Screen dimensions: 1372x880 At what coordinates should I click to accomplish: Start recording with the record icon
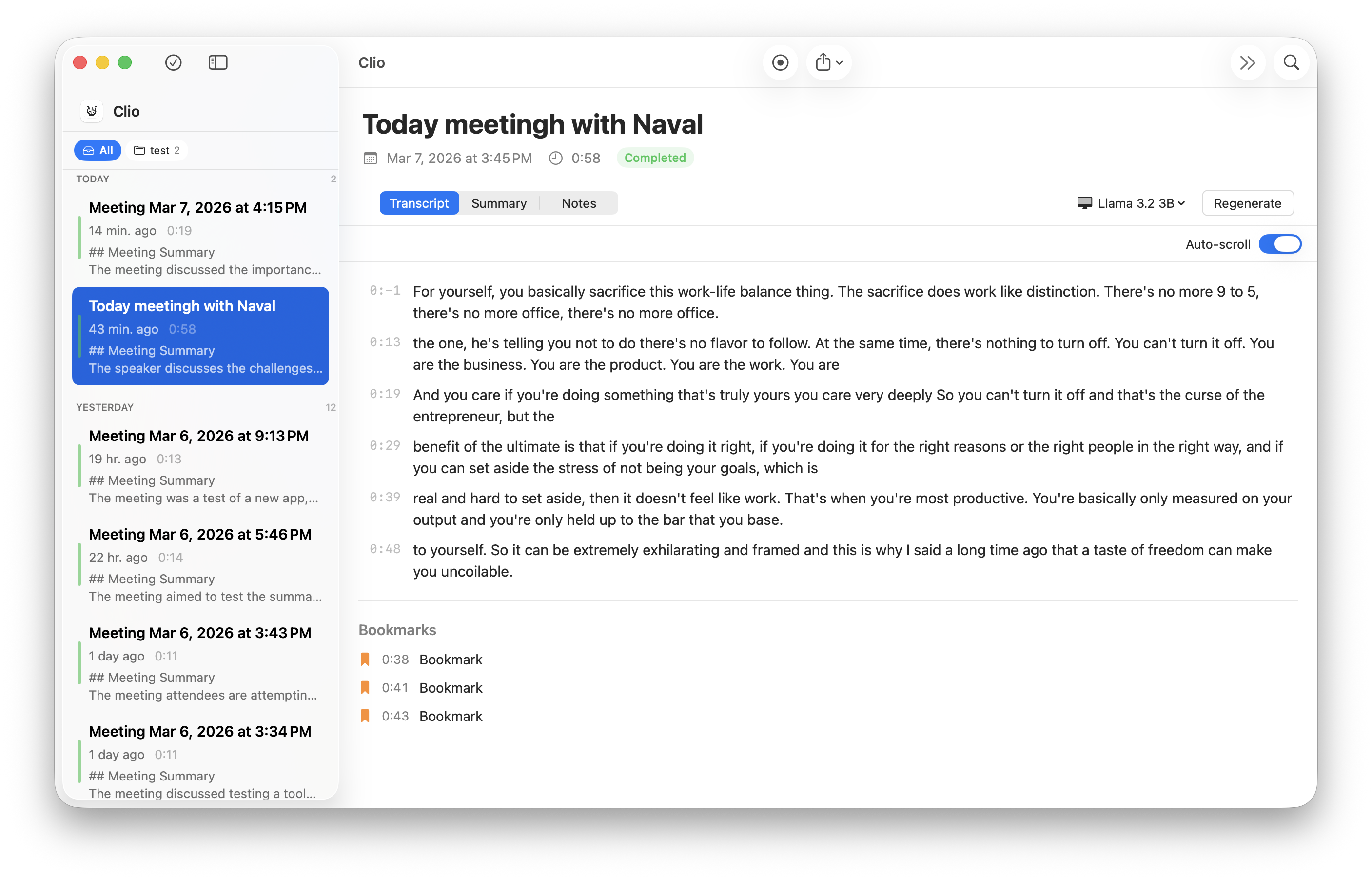click(x=780, y=63)
